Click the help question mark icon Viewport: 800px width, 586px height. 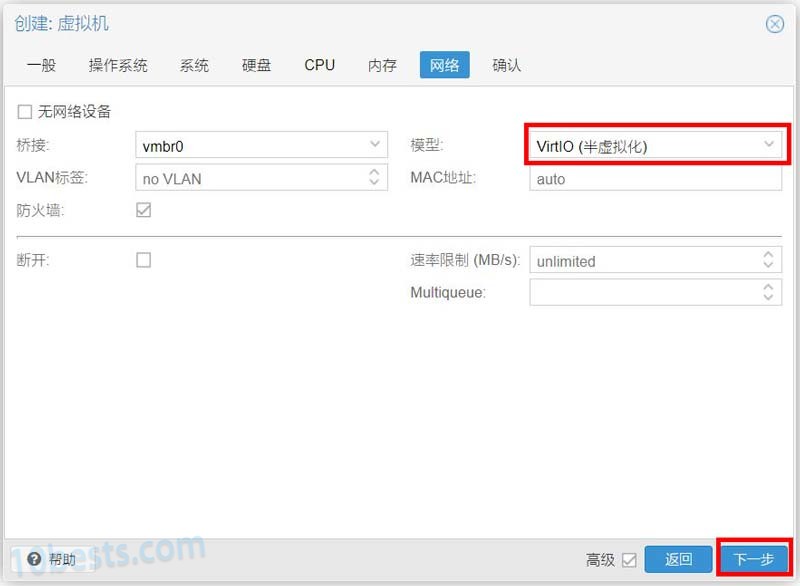click(x=34, y=559)
